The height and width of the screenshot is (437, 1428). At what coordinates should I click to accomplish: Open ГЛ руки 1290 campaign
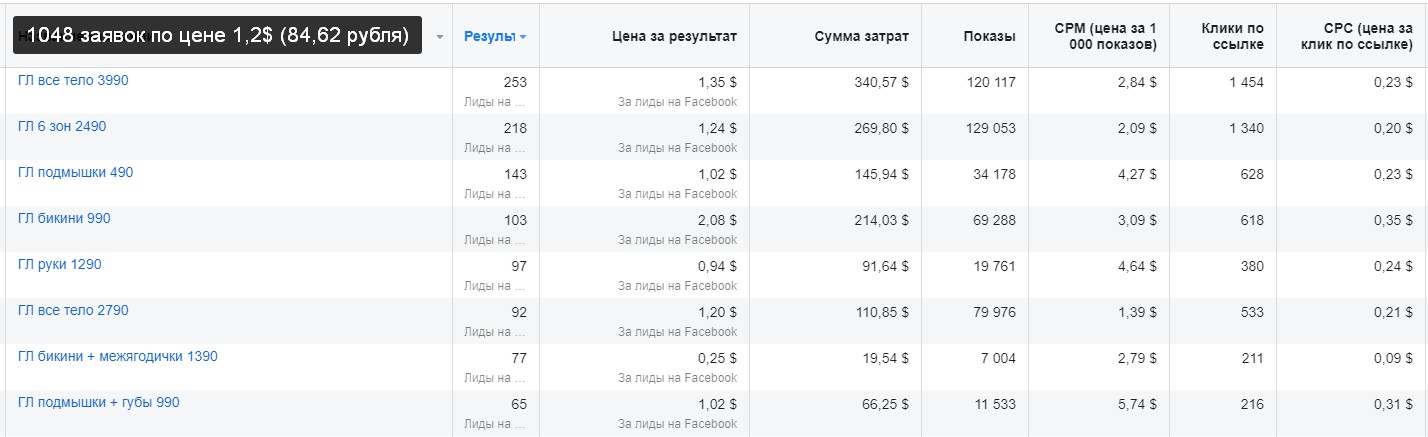(60, 264)
